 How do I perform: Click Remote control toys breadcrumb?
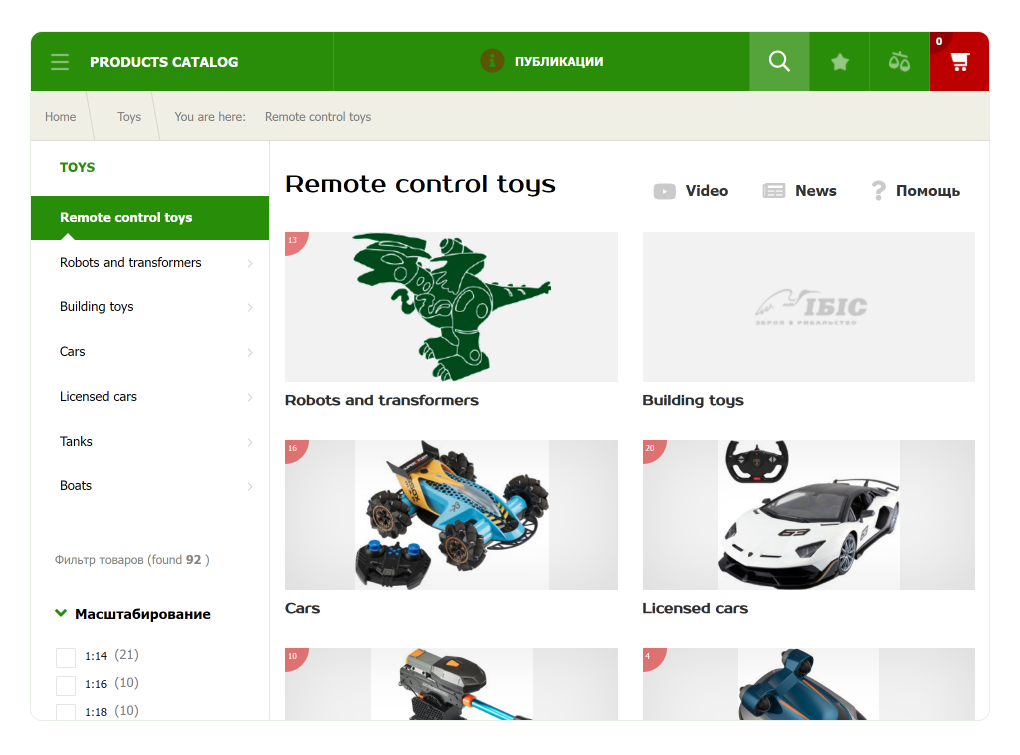pyautogui.click(x=317, y=117)
